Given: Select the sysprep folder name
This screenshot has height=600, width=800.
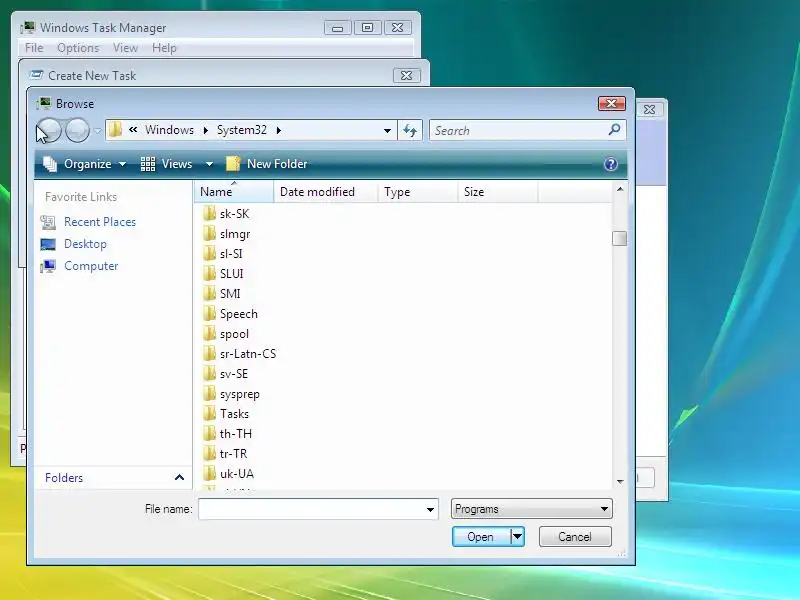Looking at the screenshot, I should [x=240, y=394].
